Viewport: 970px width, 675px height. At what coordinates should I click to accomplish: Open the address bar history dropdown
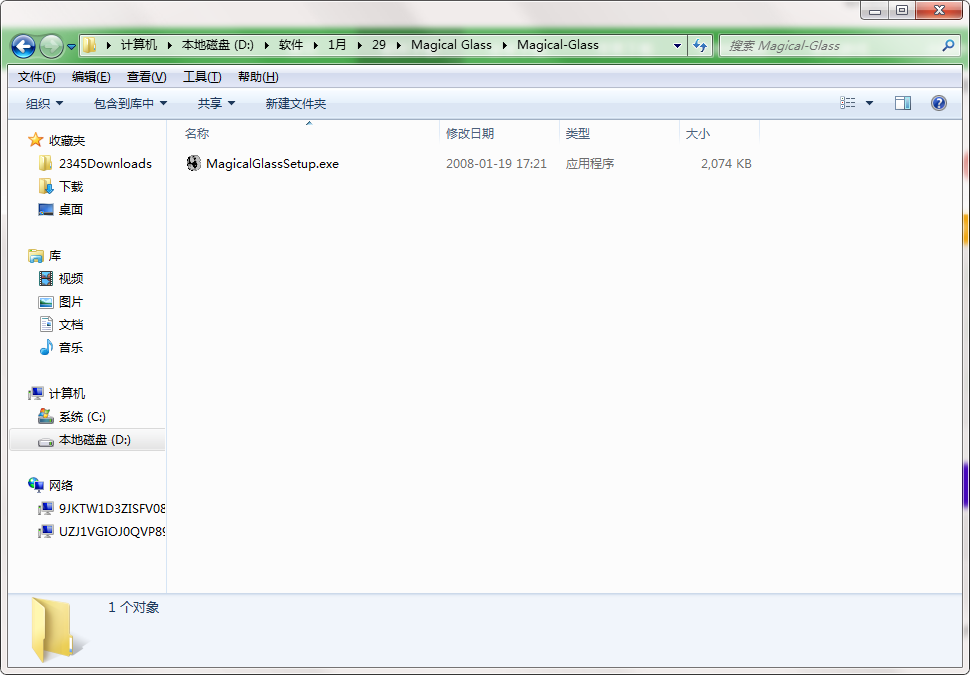click(677, 46)
